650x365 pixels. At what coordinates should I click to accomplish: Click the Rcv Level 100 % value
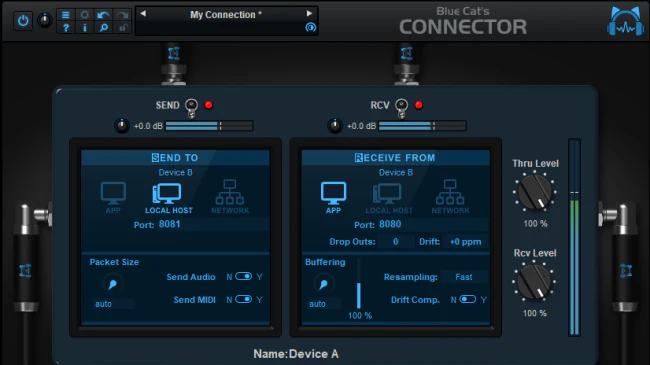pyautogui.click(x=534, y=313)
